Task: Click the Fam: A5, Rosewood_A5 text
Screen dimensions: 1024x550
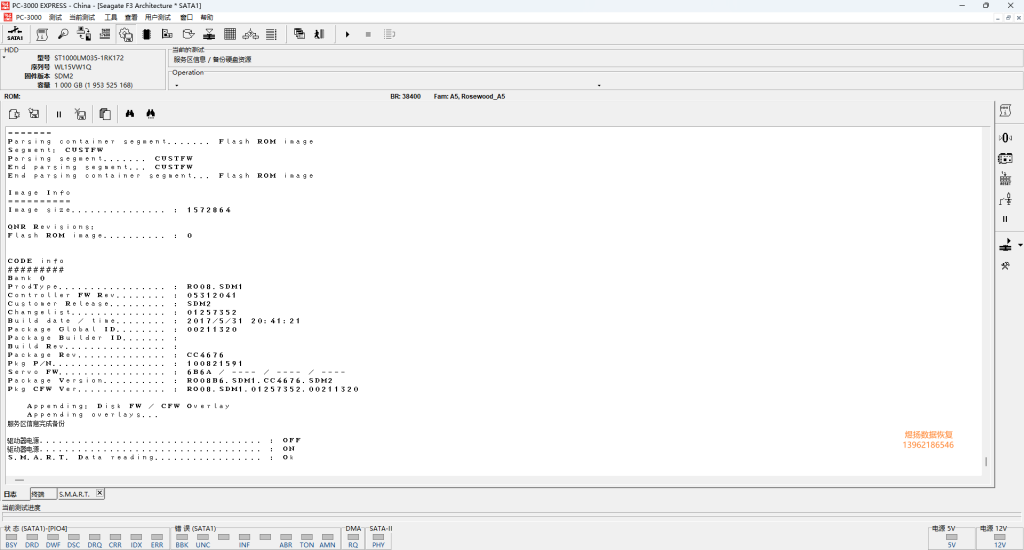Action: pyautogui.click(x=469, y=96)
